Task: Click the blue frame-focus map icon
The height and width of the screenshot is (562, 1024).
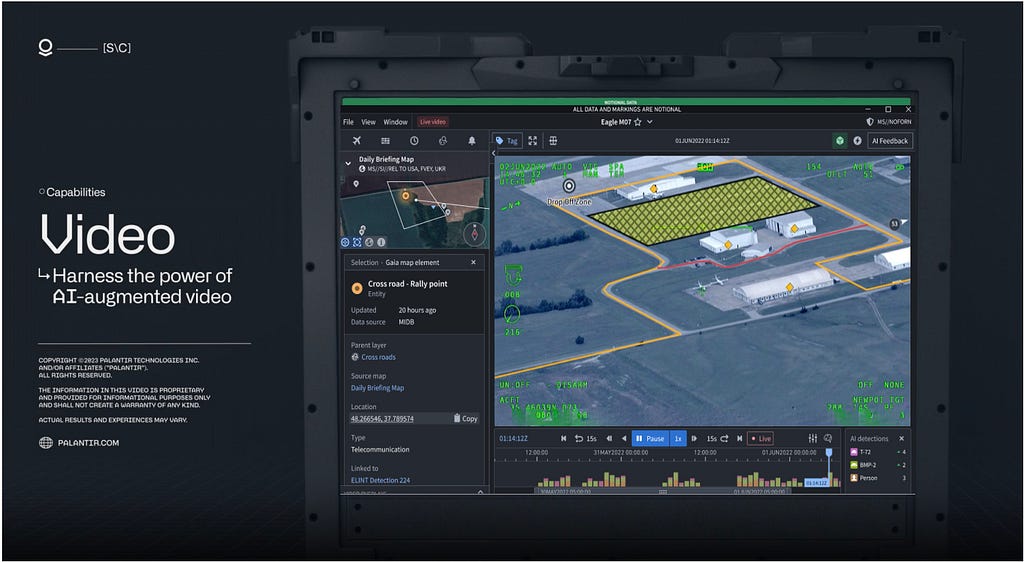Action: [x=357, y=242]
